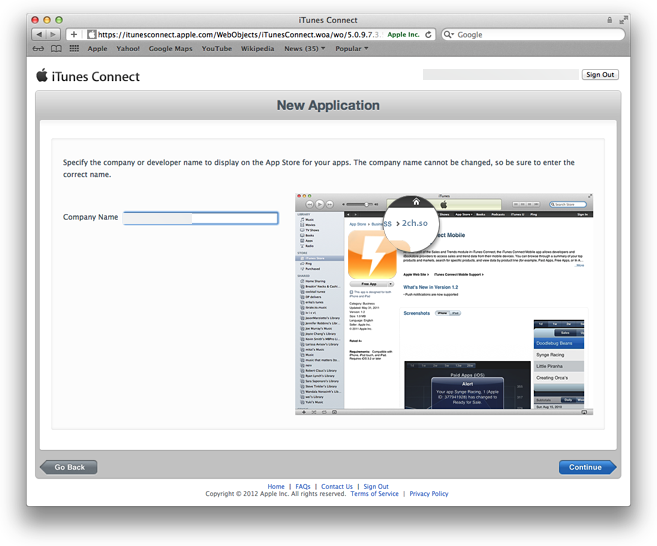Open the Reading List glasses icon
The width and height of the screenshot is (657, 546).
pyautogui.click(x=38, y=49)
